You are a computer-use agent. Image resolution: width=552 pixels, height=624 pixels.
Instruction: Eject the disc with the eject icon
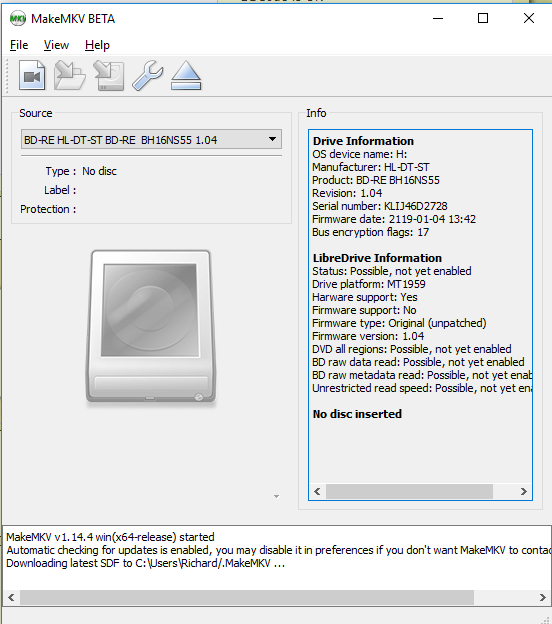point(186,76)
